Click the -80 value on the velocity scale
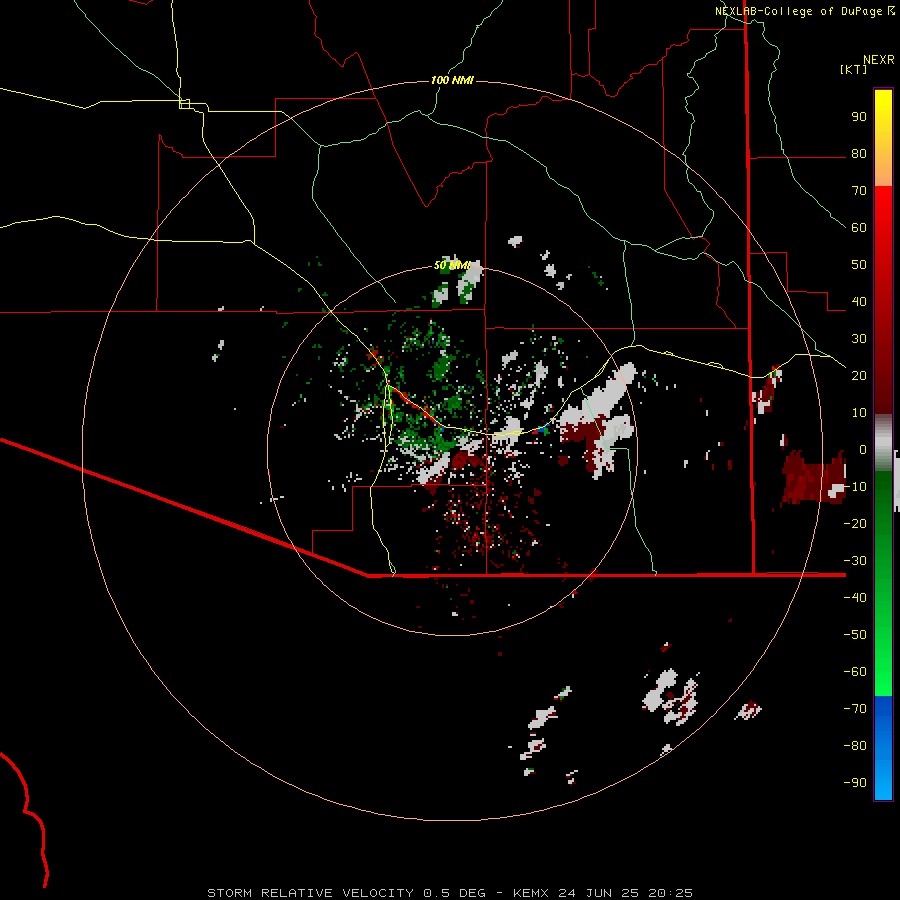The width and height of the screenshot is (900, 900). tap(855, 746)
